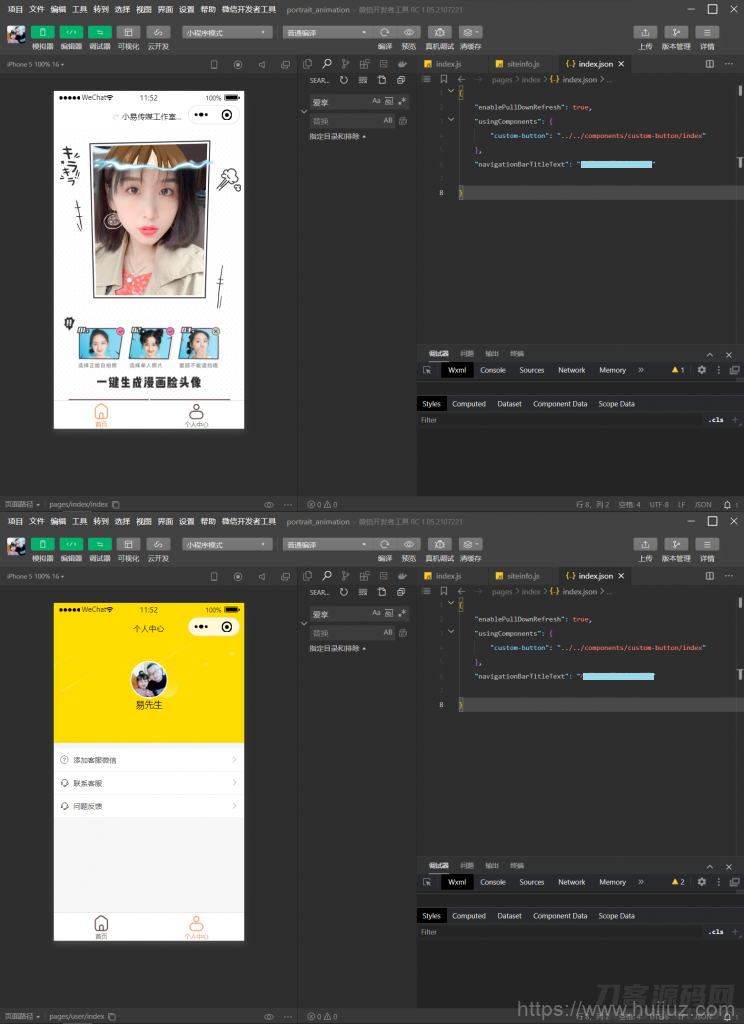The image size is (744, 1024).
Task: Toggle preserve case AB in upper replace box
Action: (x=388, y=120)
